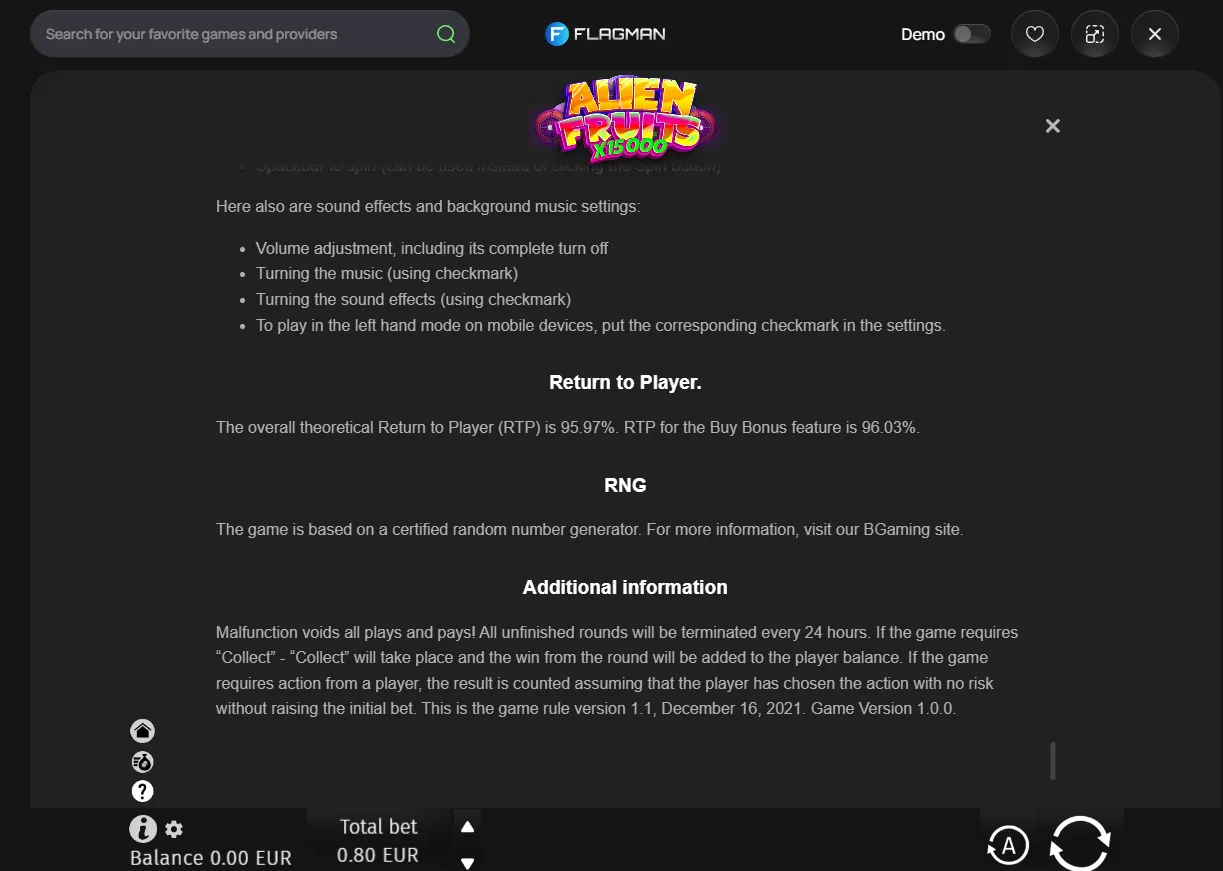
Task: Close the game rules panel
Action: (x=1052, y=126)
